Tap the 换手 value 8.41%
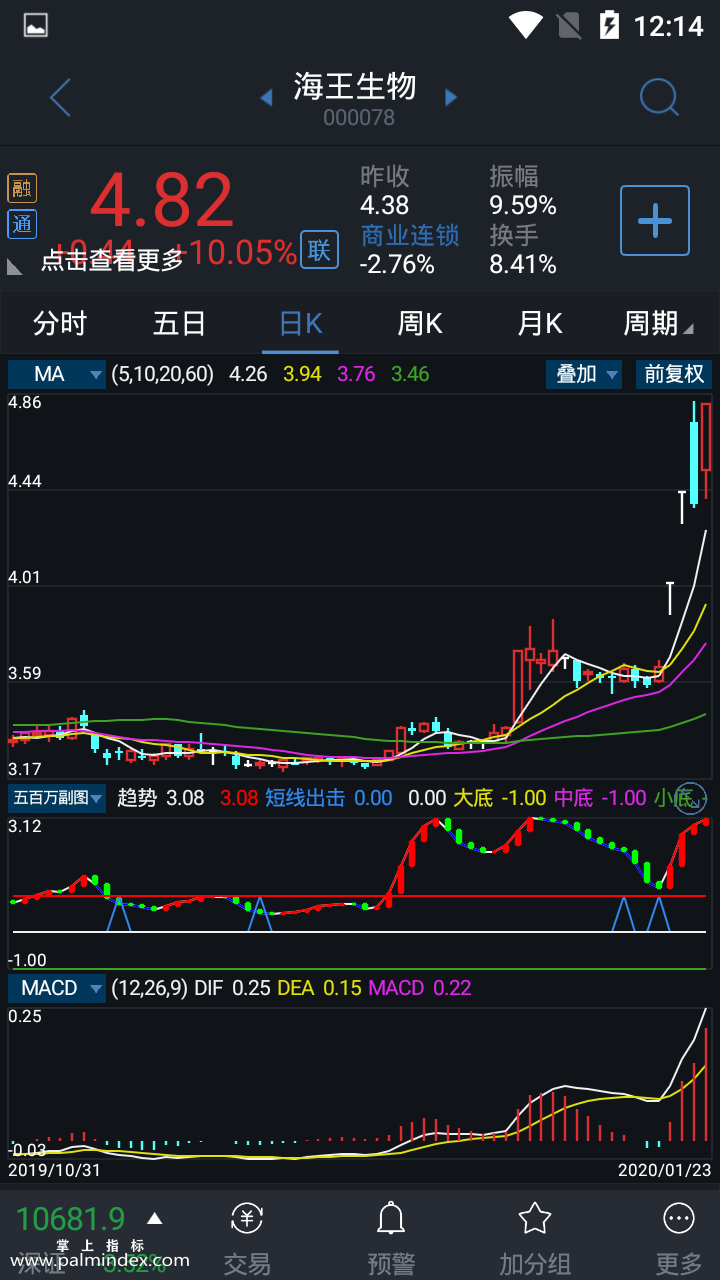The height and width of the screenshot is (1280, 720). 523,264
